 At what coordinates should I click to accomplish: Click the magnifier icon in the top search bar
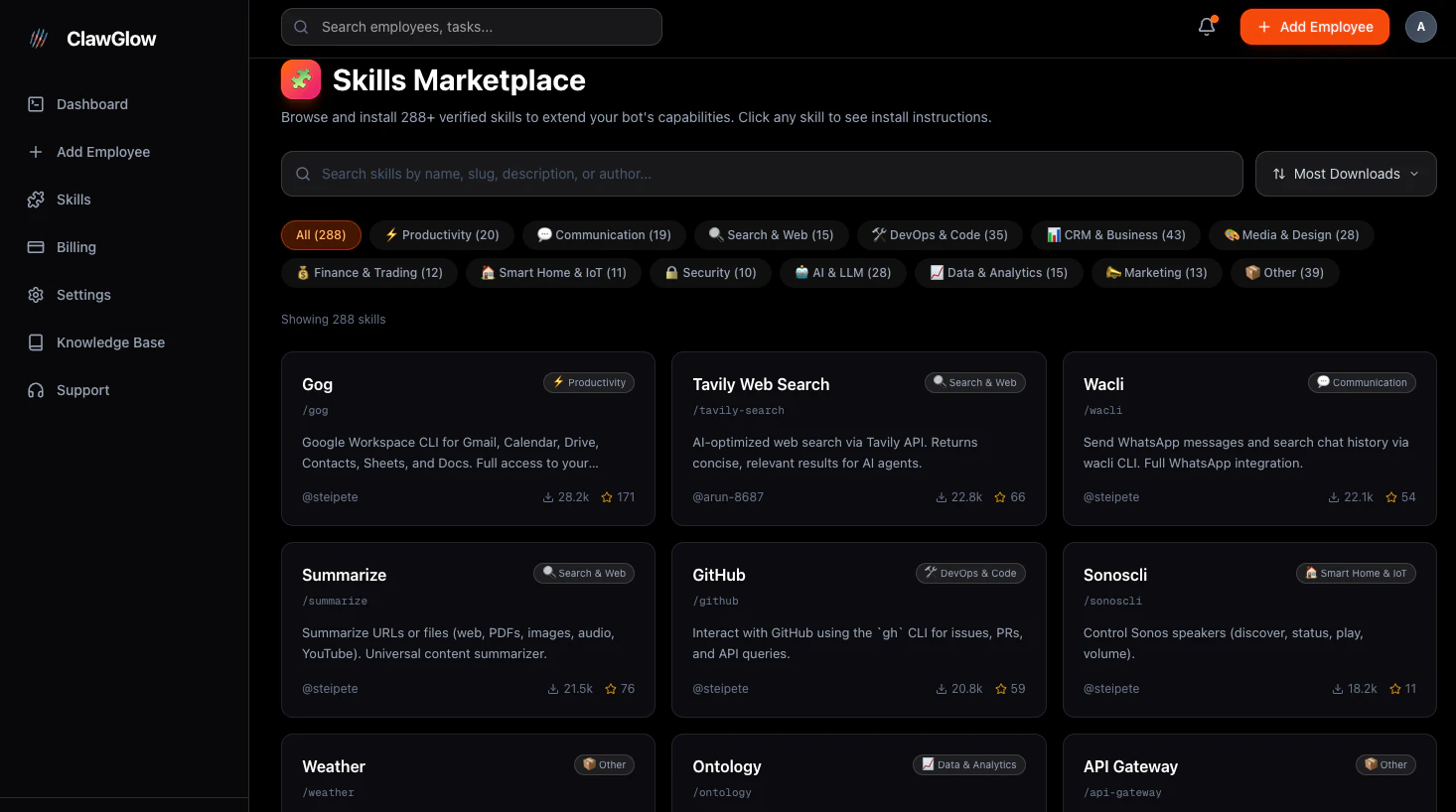pos(301,27)
